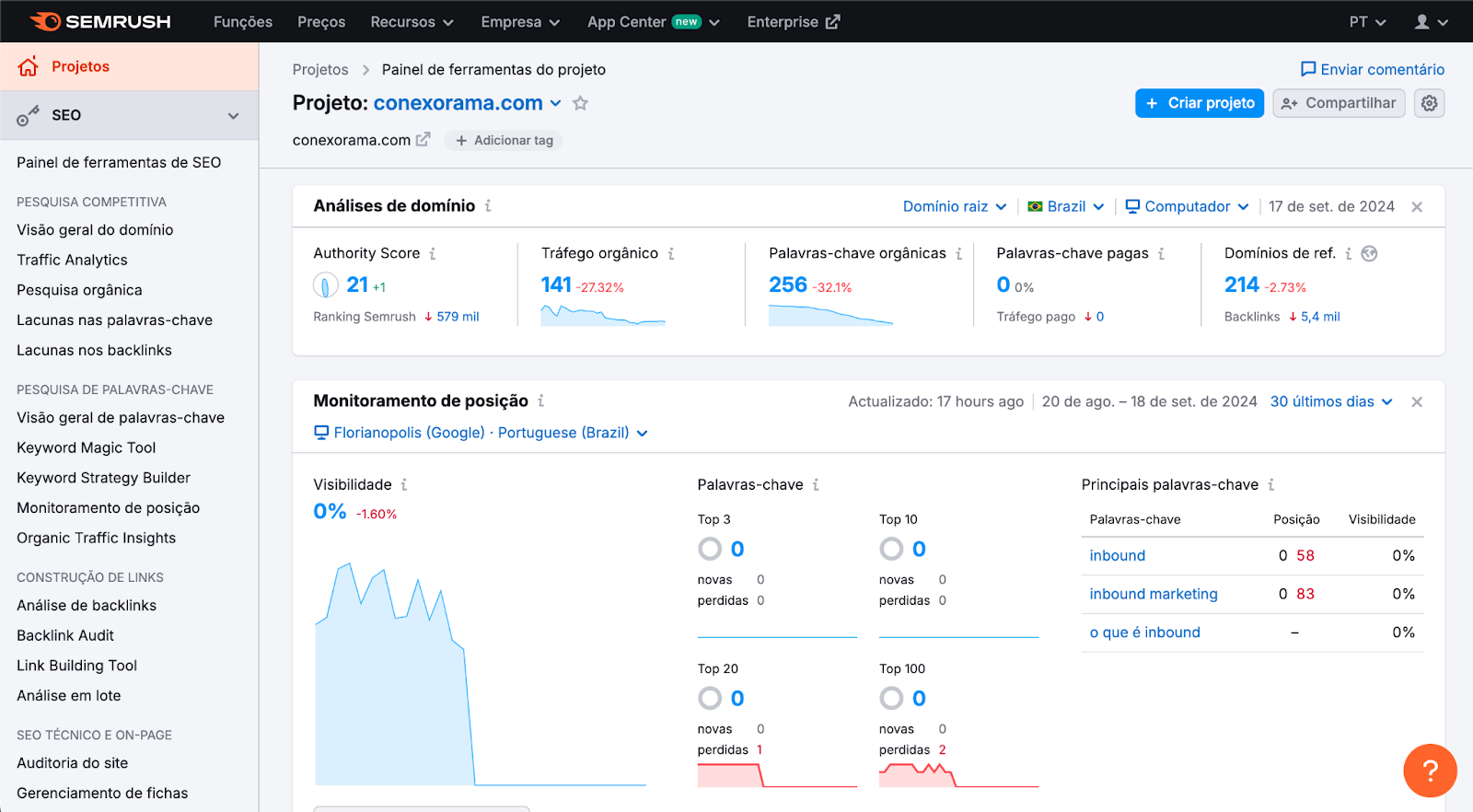This screenshot has width=1473, height=812.
Task: Close the Análises de domínio widget
Action: (x=1417, y=207)
